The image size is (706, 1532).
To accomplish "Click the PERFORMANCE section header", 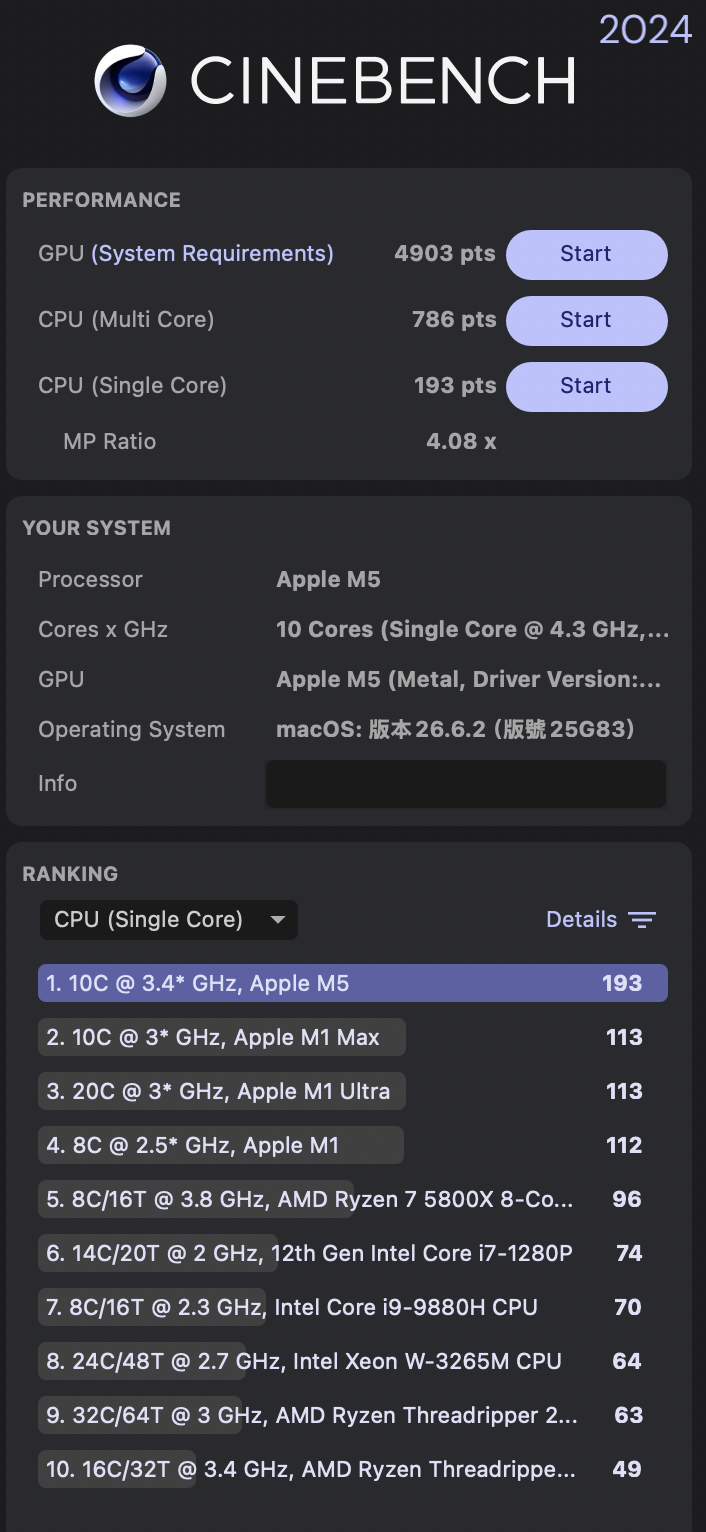I will (x=102, y=200).
